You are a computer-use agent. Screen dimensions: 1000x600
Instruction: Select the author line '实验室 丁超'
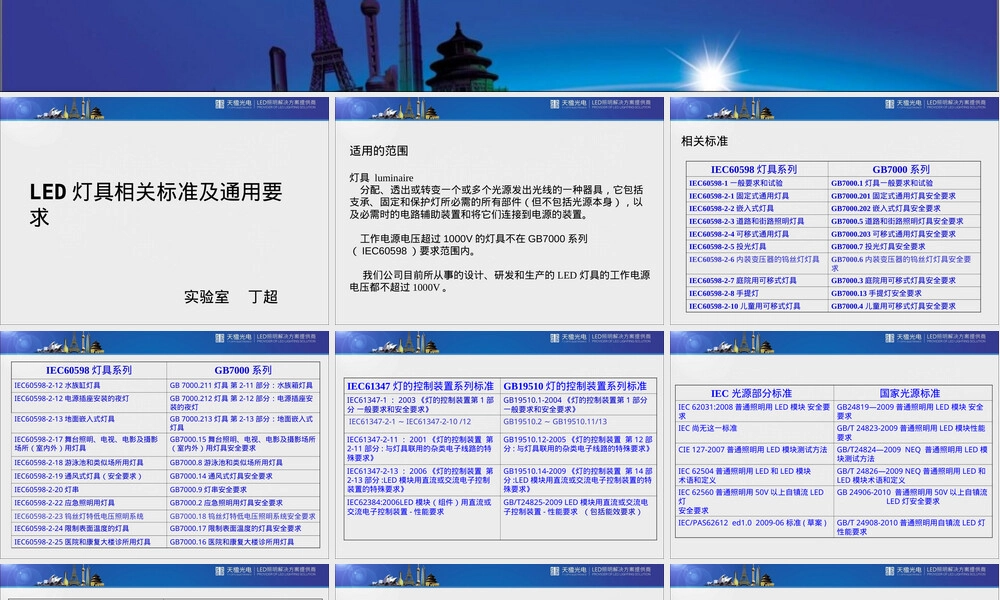click(231, 296)
